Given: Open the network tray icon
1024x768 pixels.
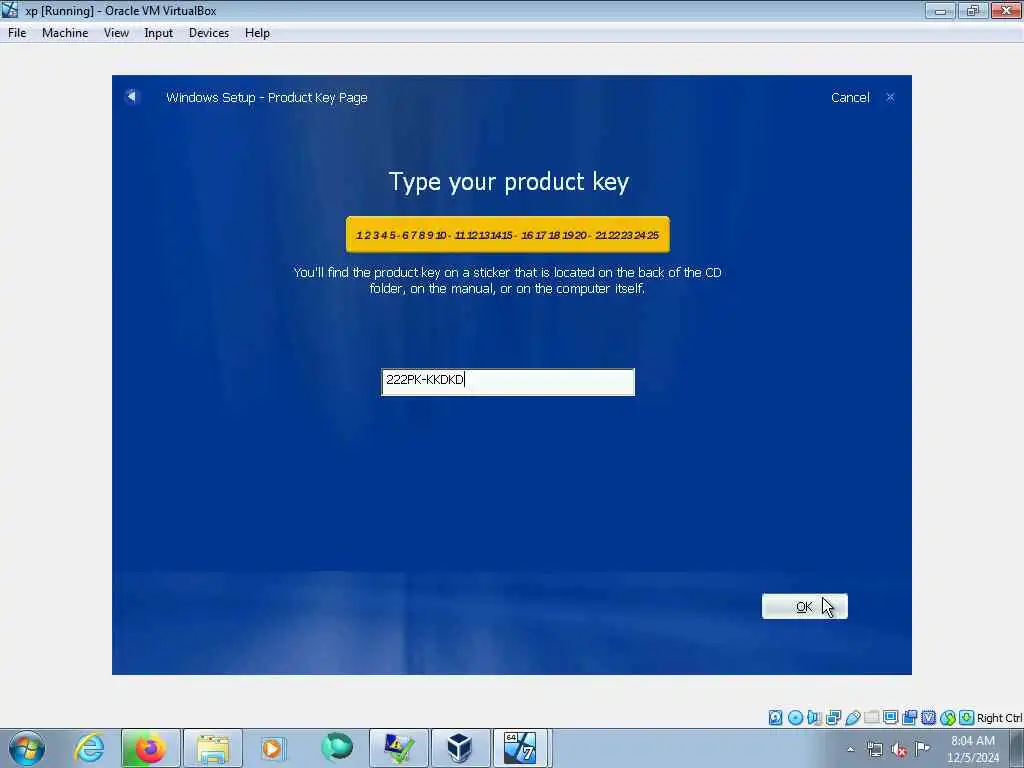Looking at the screenshot, I should (874, 750).
